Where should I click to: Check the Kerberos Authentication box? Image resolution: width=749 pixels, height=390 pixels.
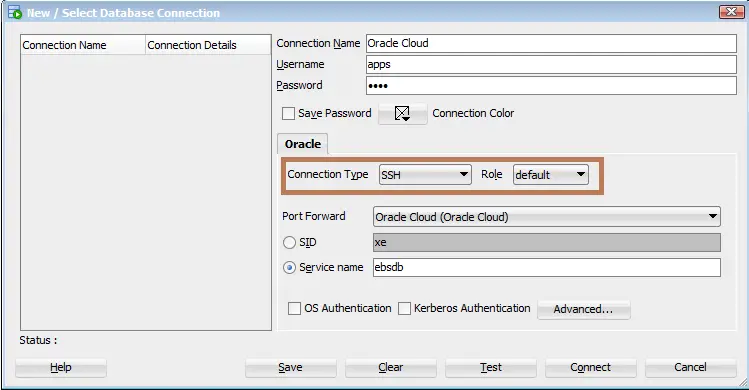coord(404,308)
